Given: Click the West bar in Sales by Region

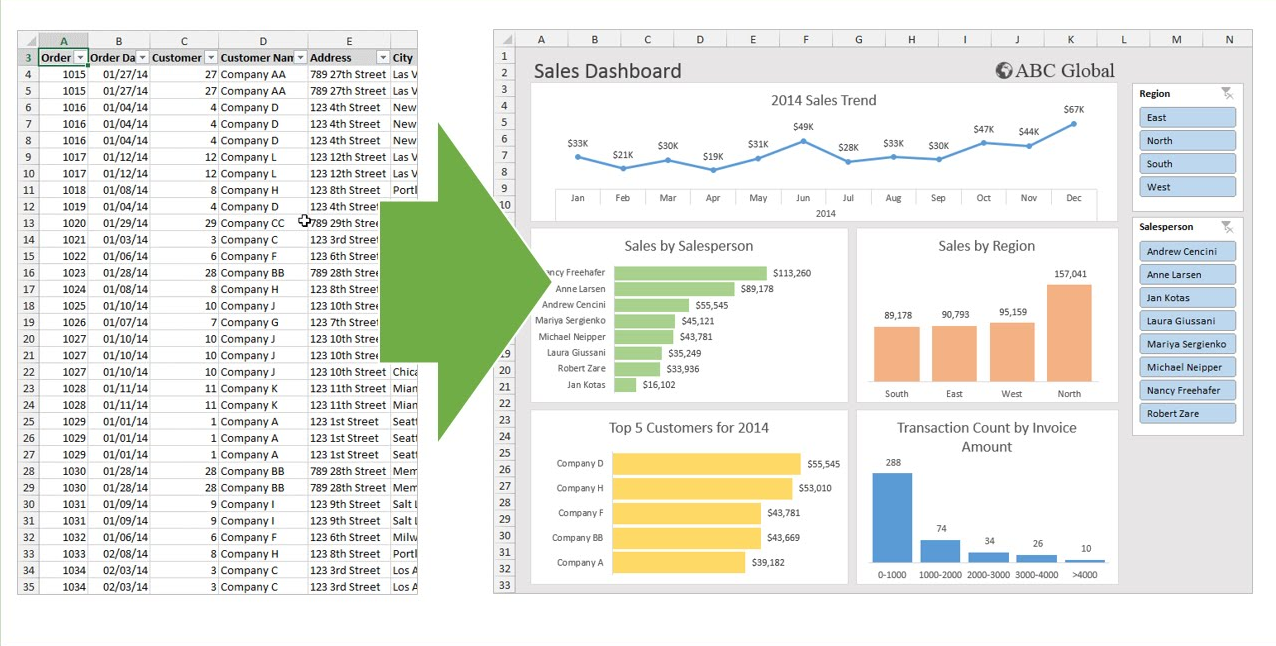Looking at the screenshot, I should [1012, 352].
